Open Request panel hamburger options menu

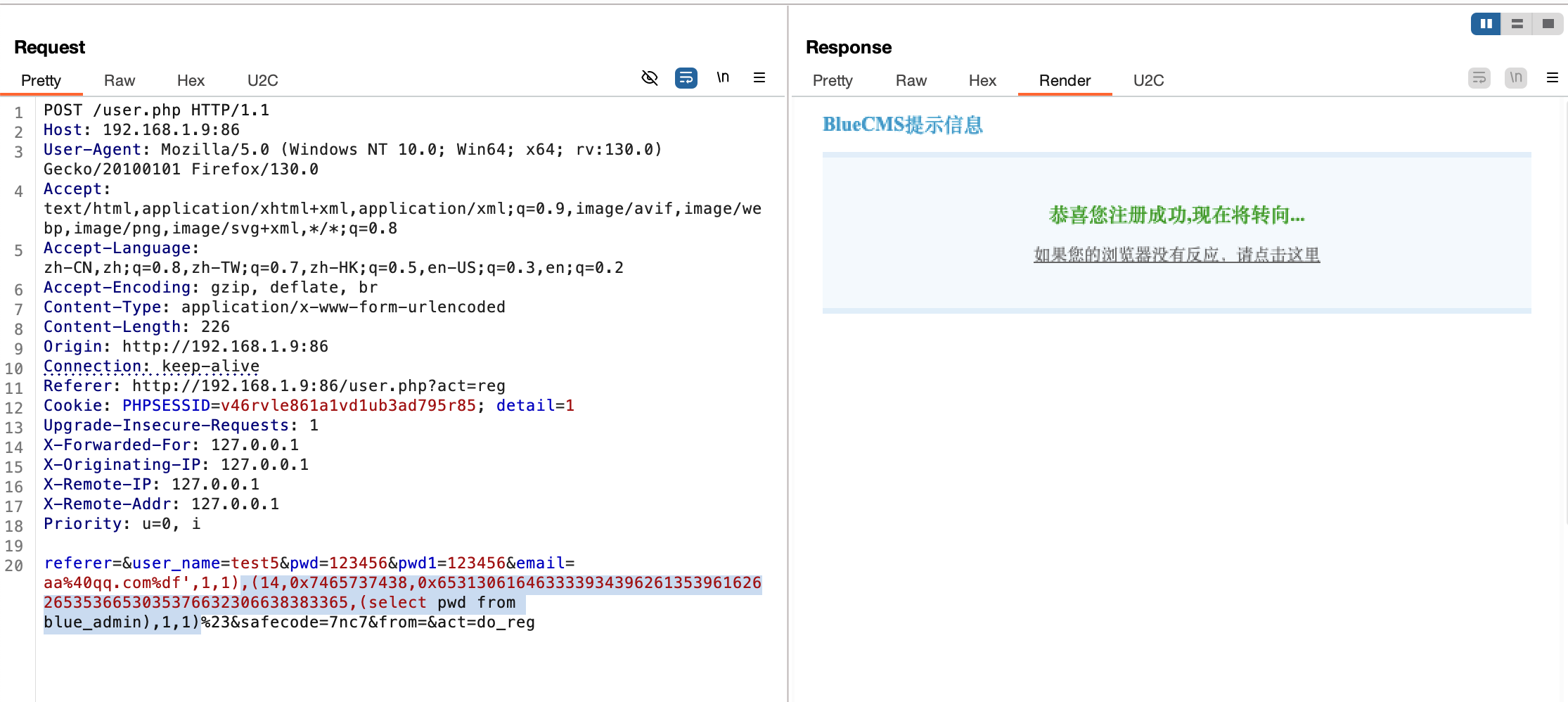[759, 77]
